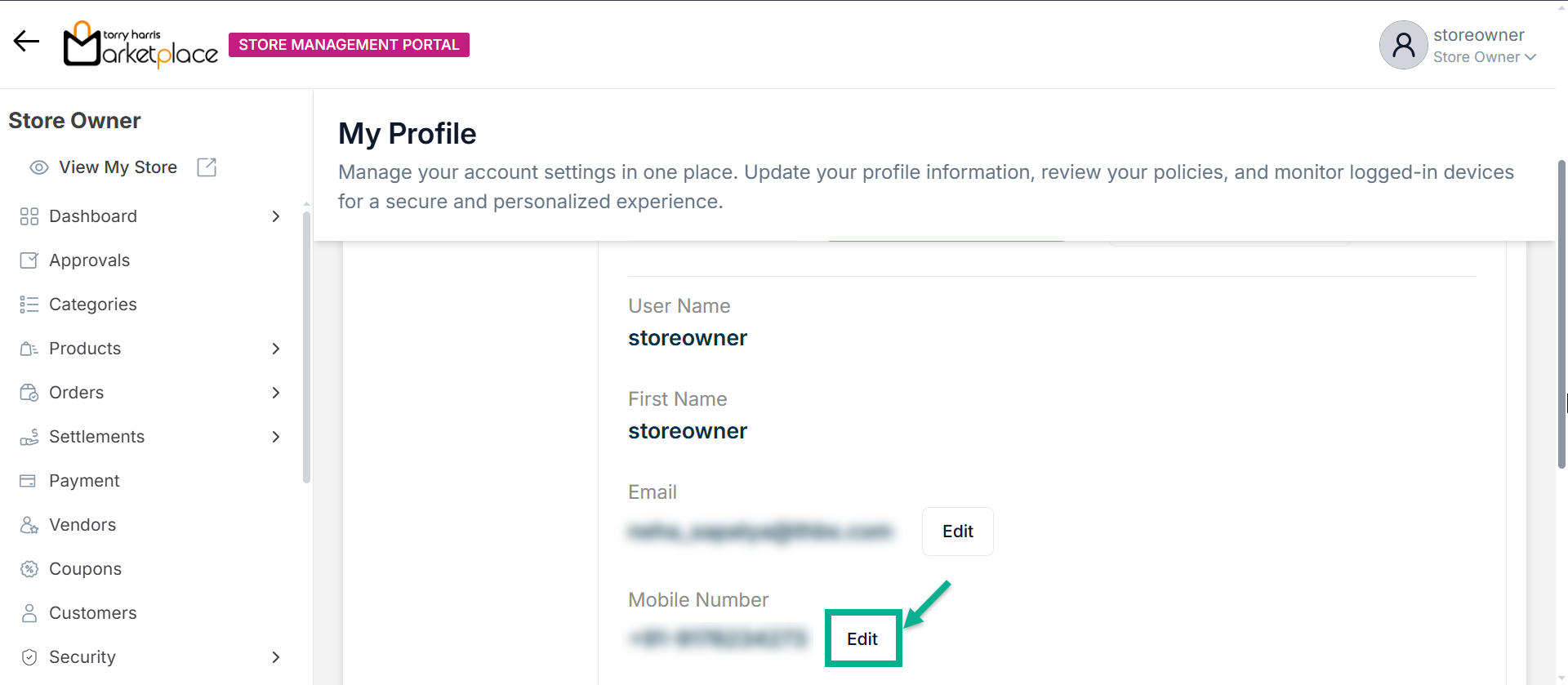Select Security in the sidebar
Viewport: 1568px width, 685px height.
click(82, 657)
